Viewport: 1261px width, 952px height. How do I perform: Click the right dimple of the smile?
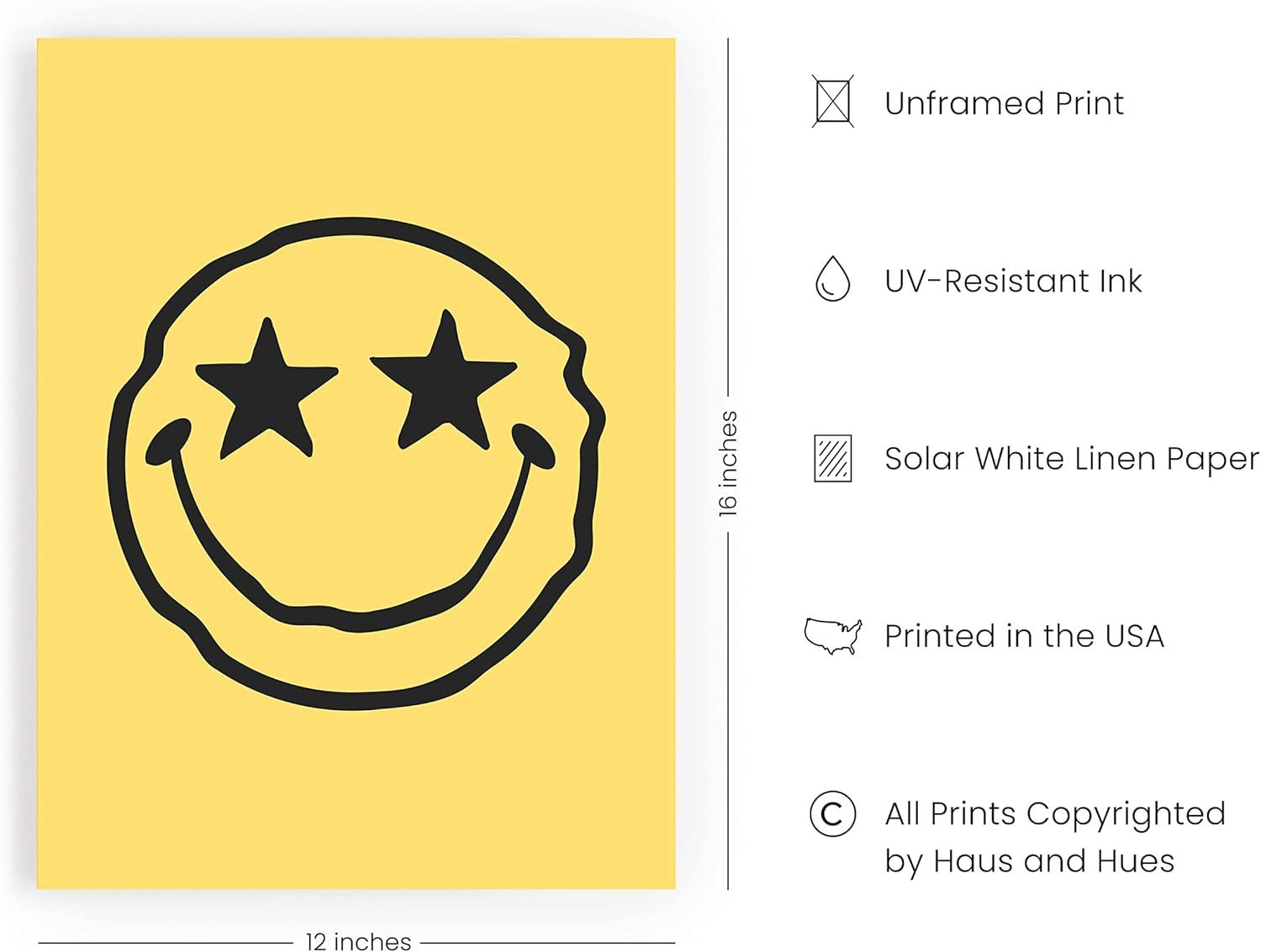point(534,444)
